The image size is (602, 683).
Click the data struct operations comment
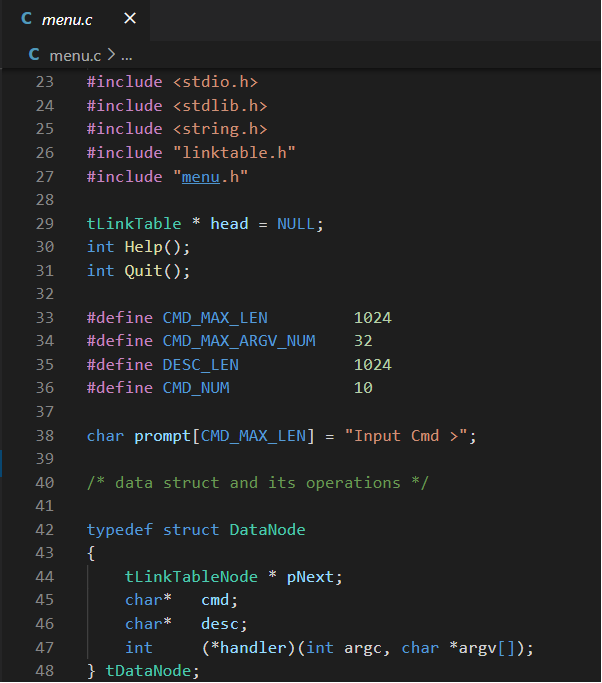click(x=258, y=482)
